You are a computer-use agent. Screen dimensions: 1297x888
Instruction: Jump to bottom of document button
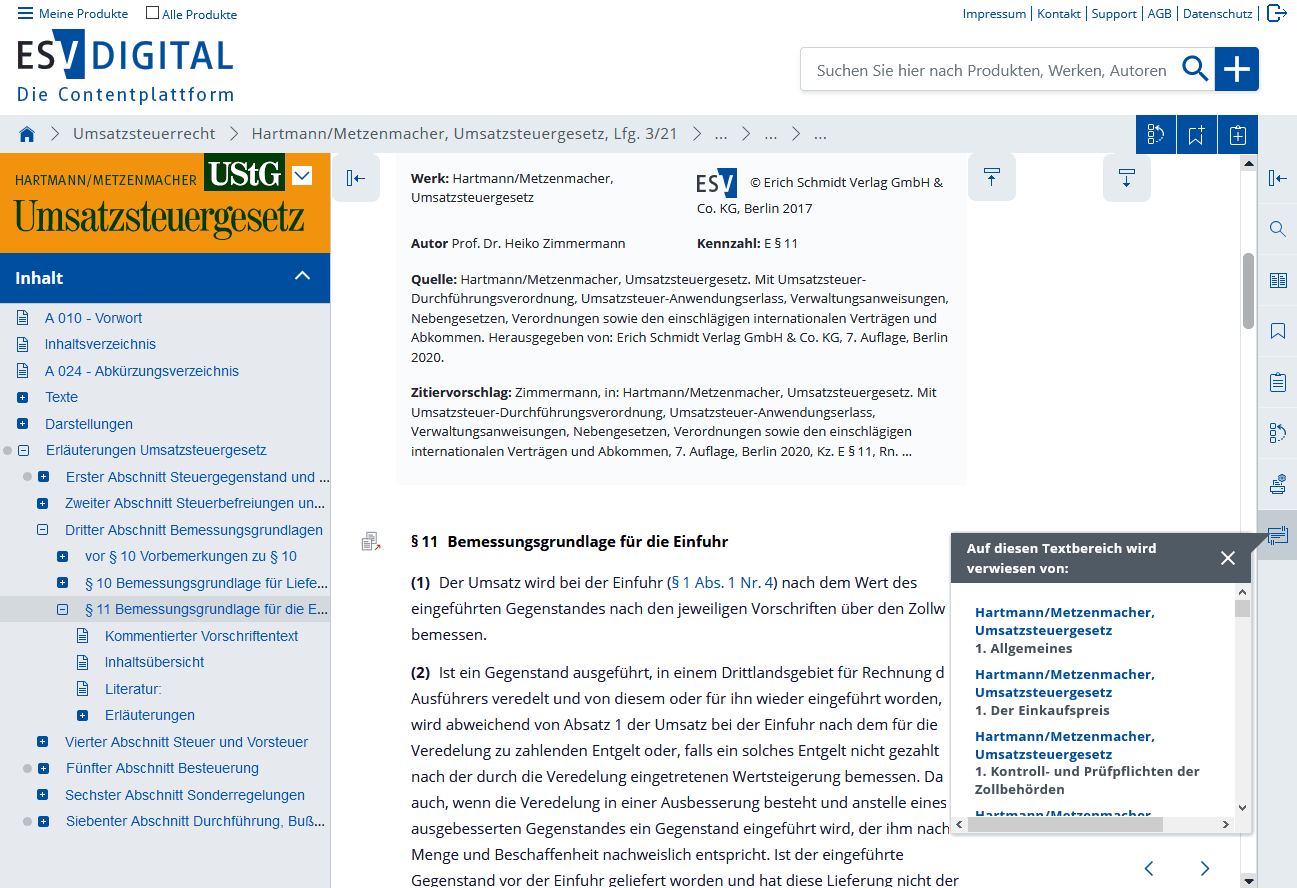(1127, 178)
